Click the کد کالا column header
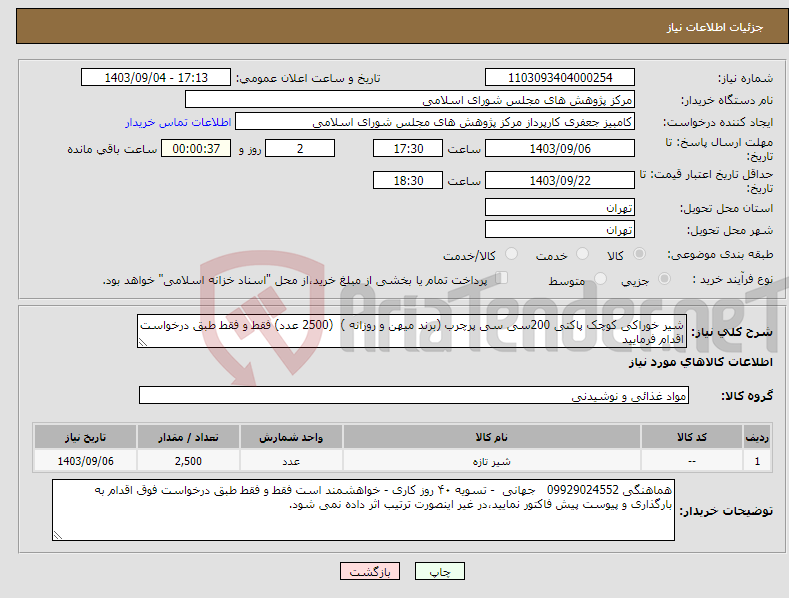The width and height of the screenshot is (789, 598). coord(692,437)
